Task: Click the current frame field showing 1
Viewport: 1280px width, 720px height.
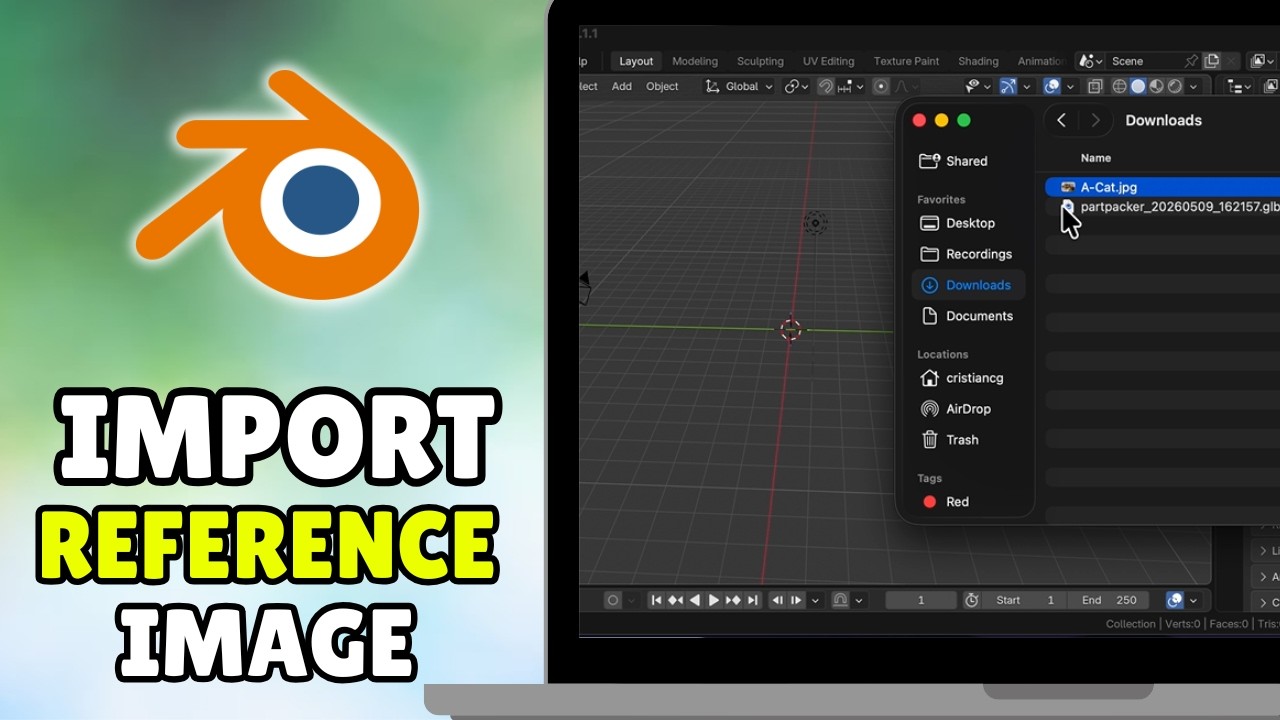Action: [921, 600]
